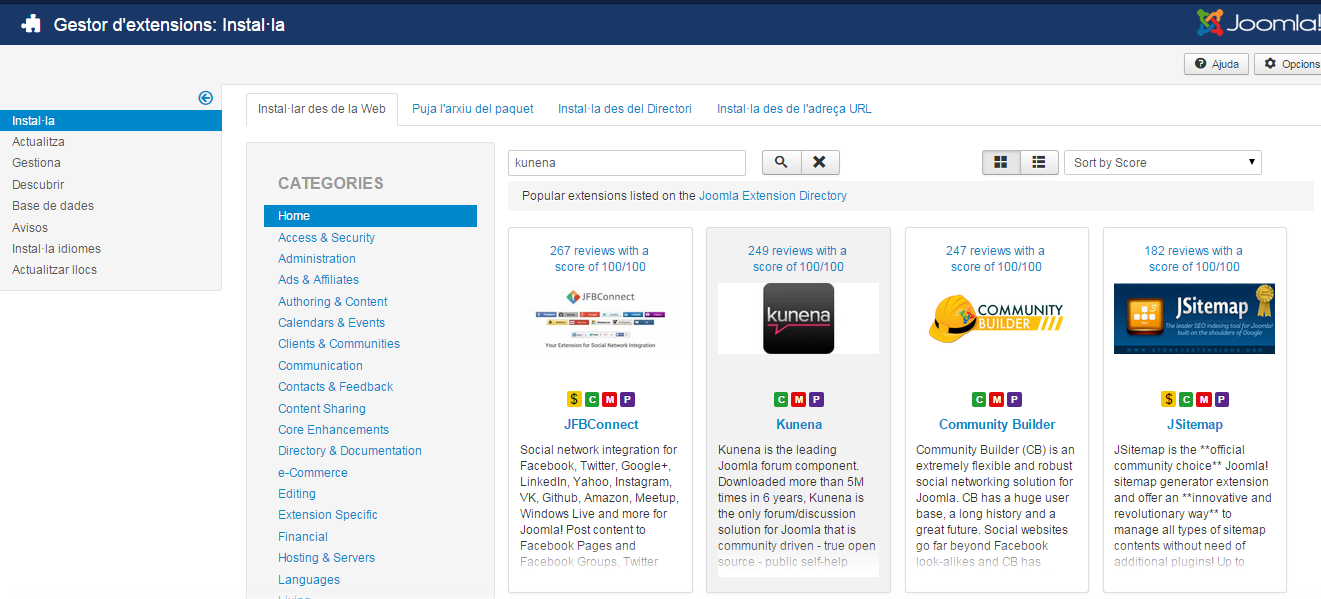1321x599 pixels.
Task: Open the 'Puja l'arxiu del paquet' tab
Action: tap(472, 109)
